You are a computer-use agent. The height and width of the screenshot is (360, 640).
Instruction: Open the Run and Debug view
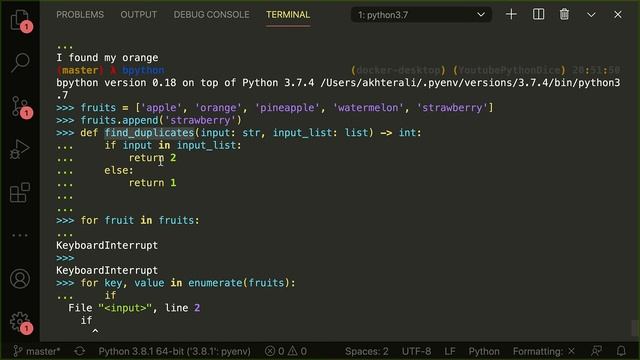click(20, 149)
